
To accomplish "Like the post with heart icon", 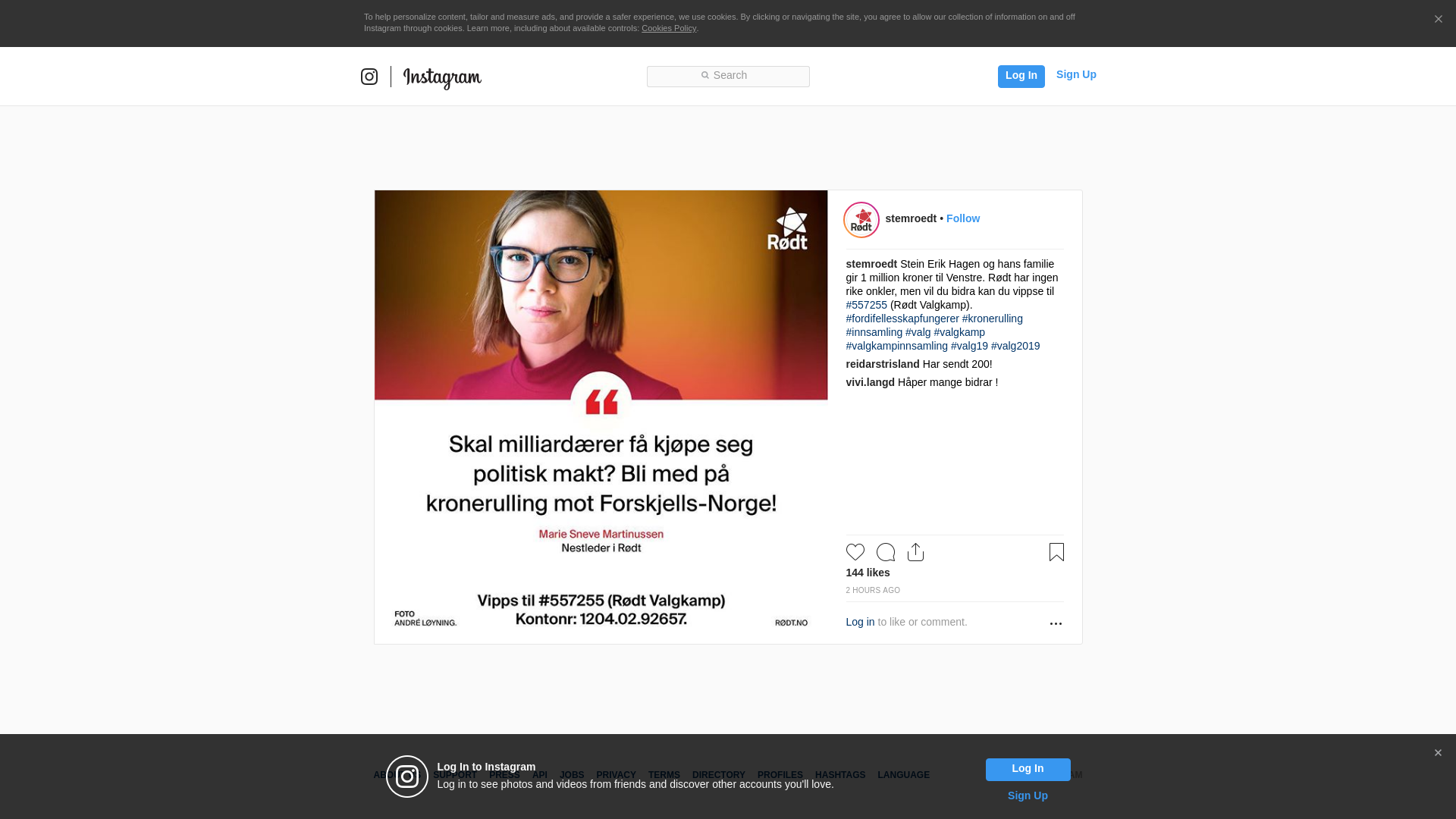I will (x=855, y=552).
